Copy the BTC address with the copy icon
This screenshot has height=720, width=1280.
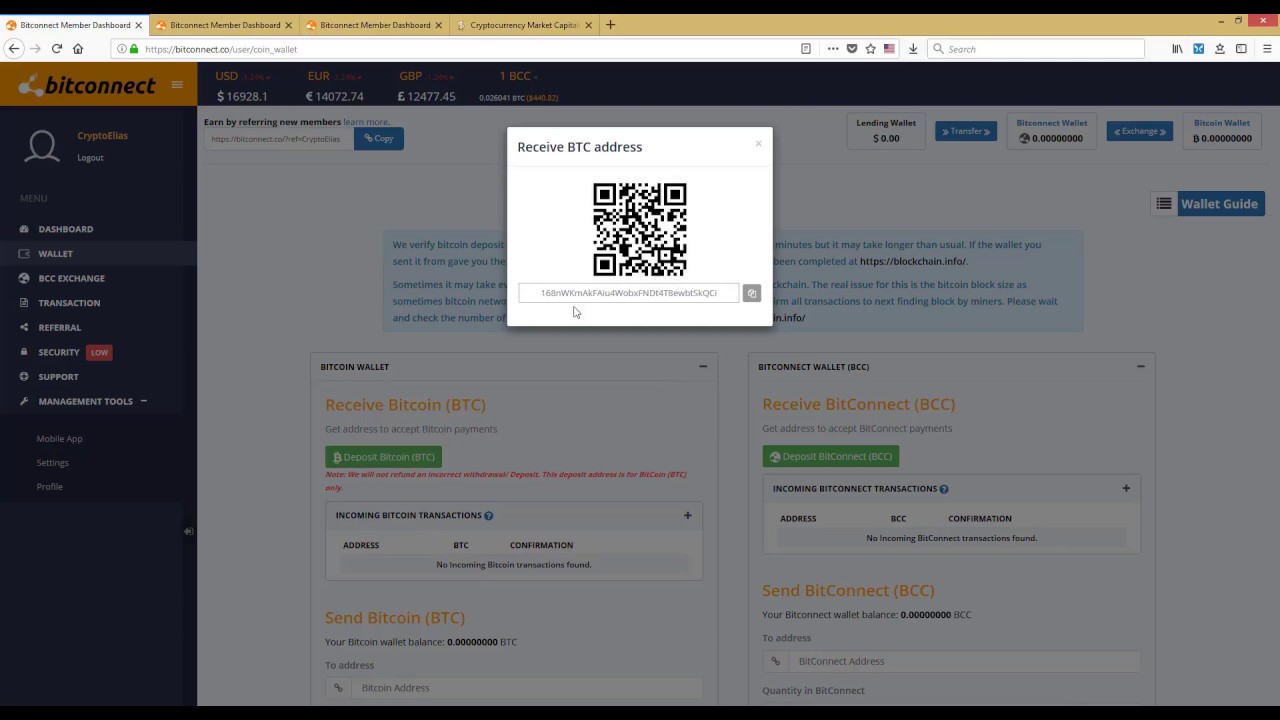coord(751,293)
